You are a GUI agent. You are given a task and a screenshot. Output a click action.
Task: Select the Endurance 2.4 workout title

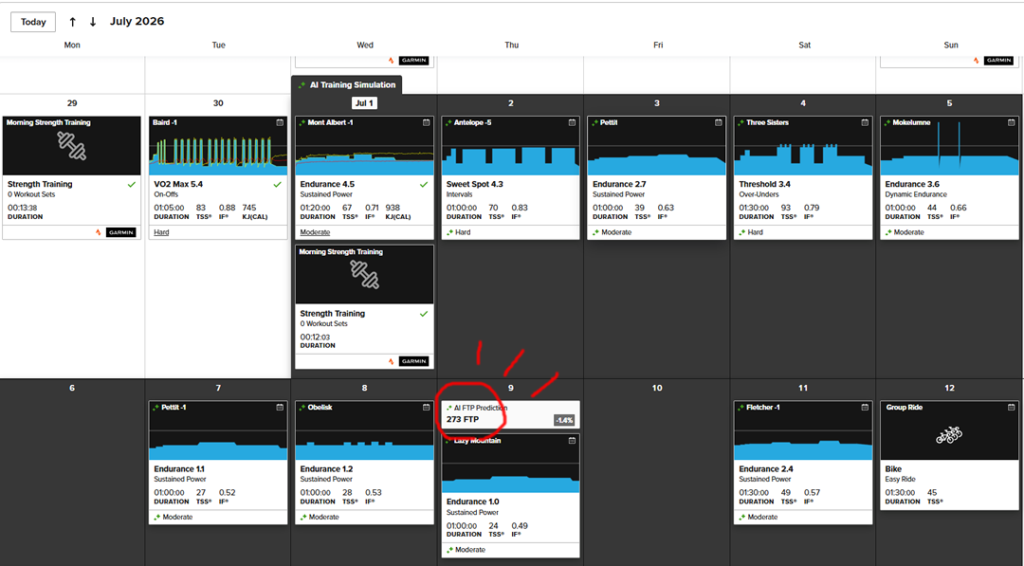(x=765, y=469)
